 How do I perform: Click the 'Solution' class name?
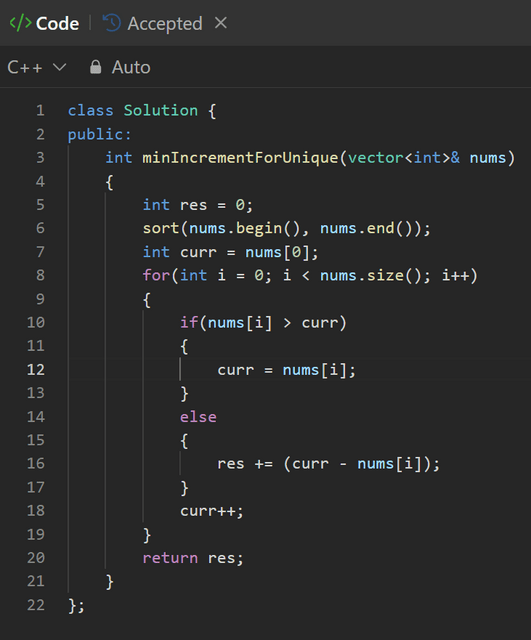[x=161, y=111]
